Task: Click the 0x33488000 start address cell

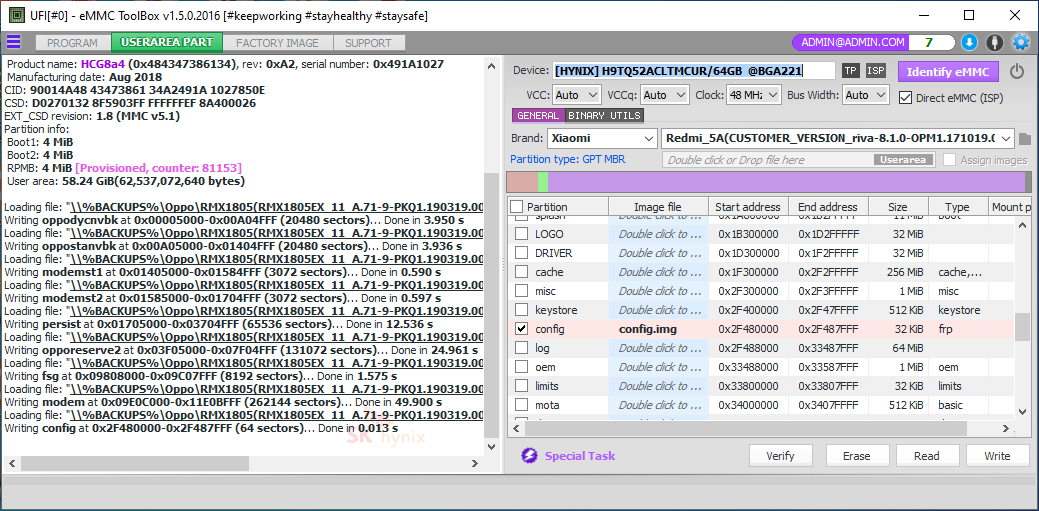Action: (748, 367)
